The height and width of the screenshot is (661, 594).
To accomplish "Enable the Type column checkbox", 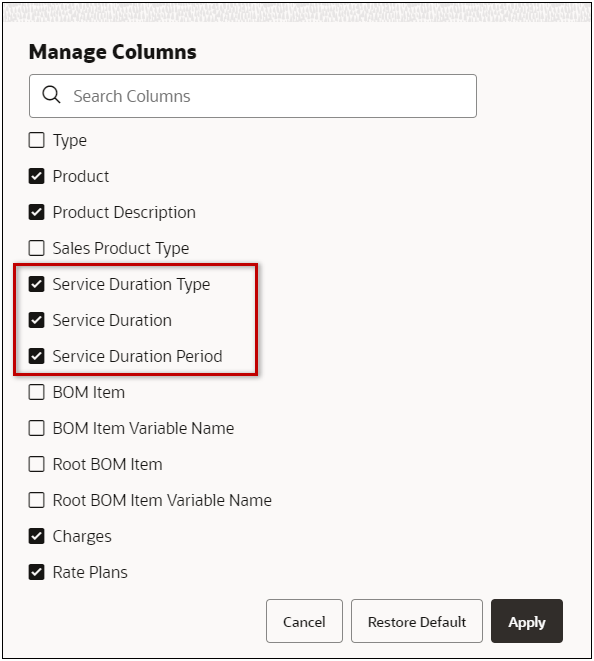I will point(37,140).
